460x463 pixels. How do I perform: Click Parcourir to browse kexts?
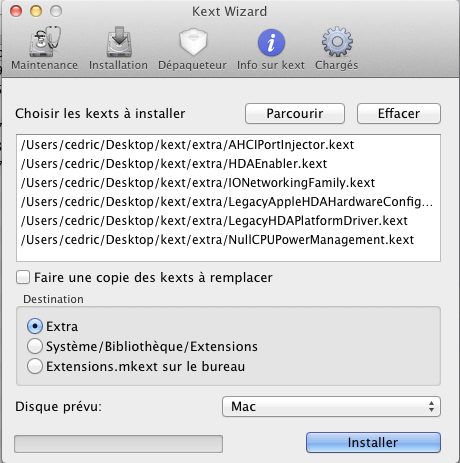[x=295, y=113]
